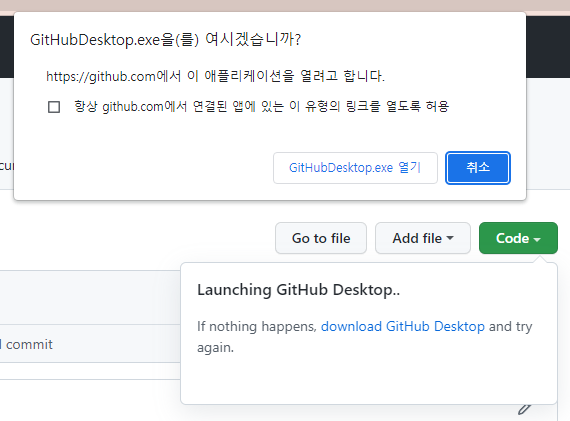This screenshot has height=421, width=570.
Task: Click the https://github.com에서 message text
Action: pos(215,76)
